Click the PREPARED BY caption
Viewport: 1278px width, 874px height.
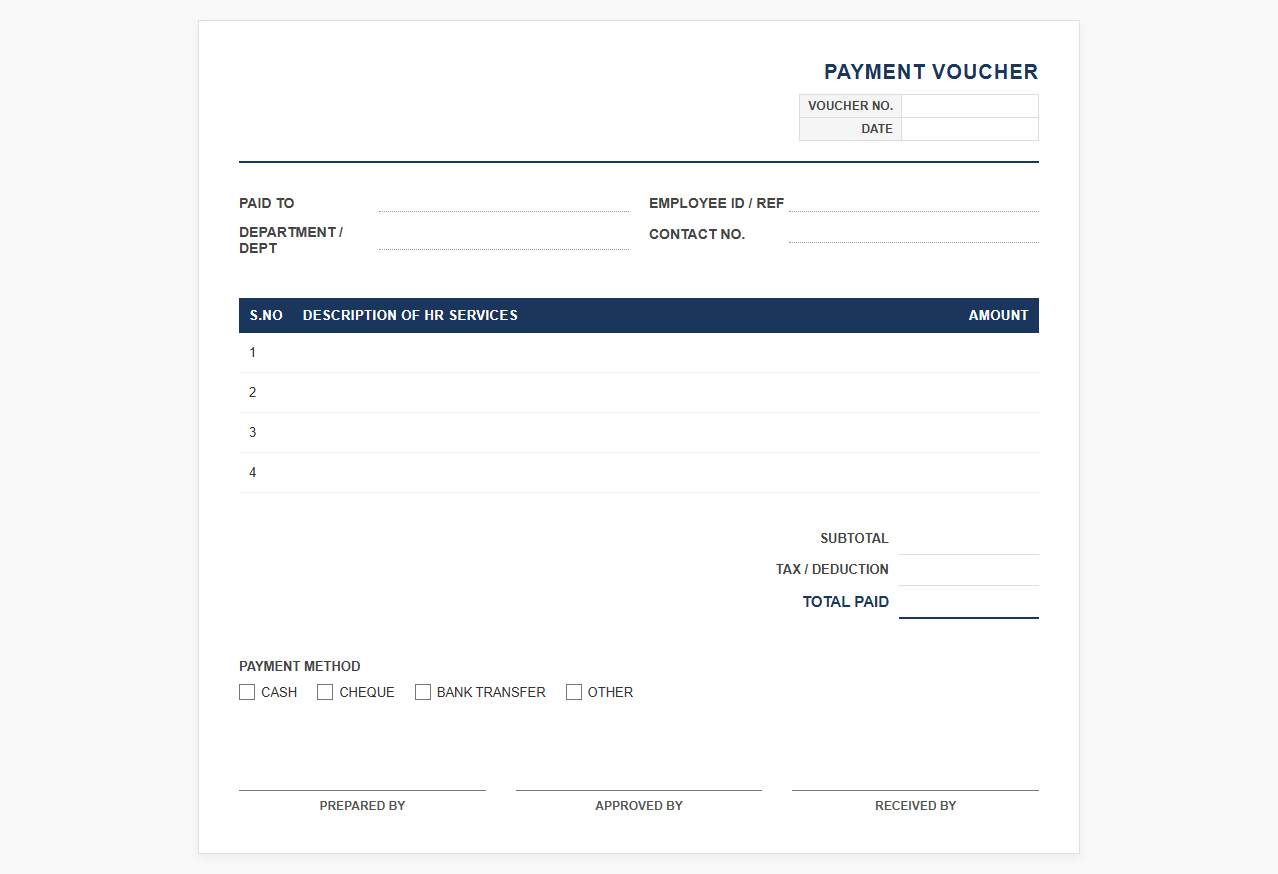click(x=362, y=805)
